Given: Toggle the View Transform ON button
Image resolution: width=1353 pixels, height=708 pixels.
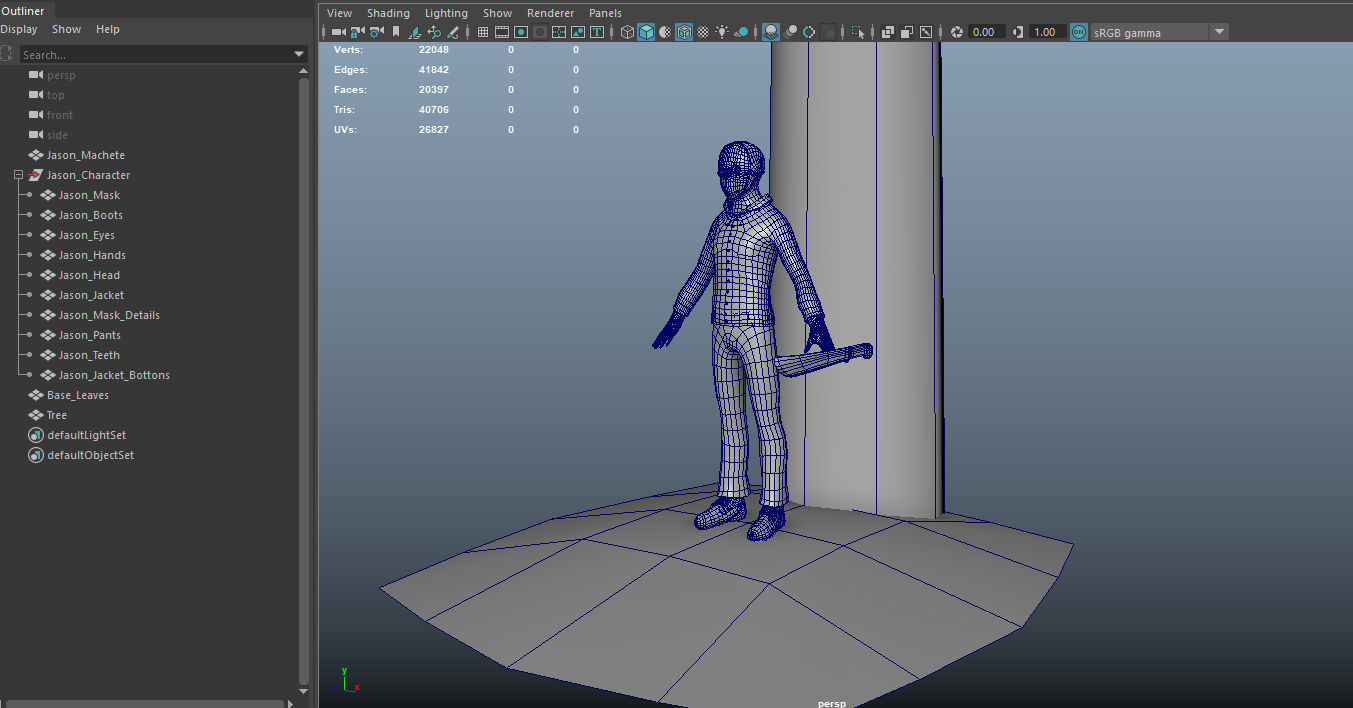Looking at the screenshot, I should coord(1078,32).
